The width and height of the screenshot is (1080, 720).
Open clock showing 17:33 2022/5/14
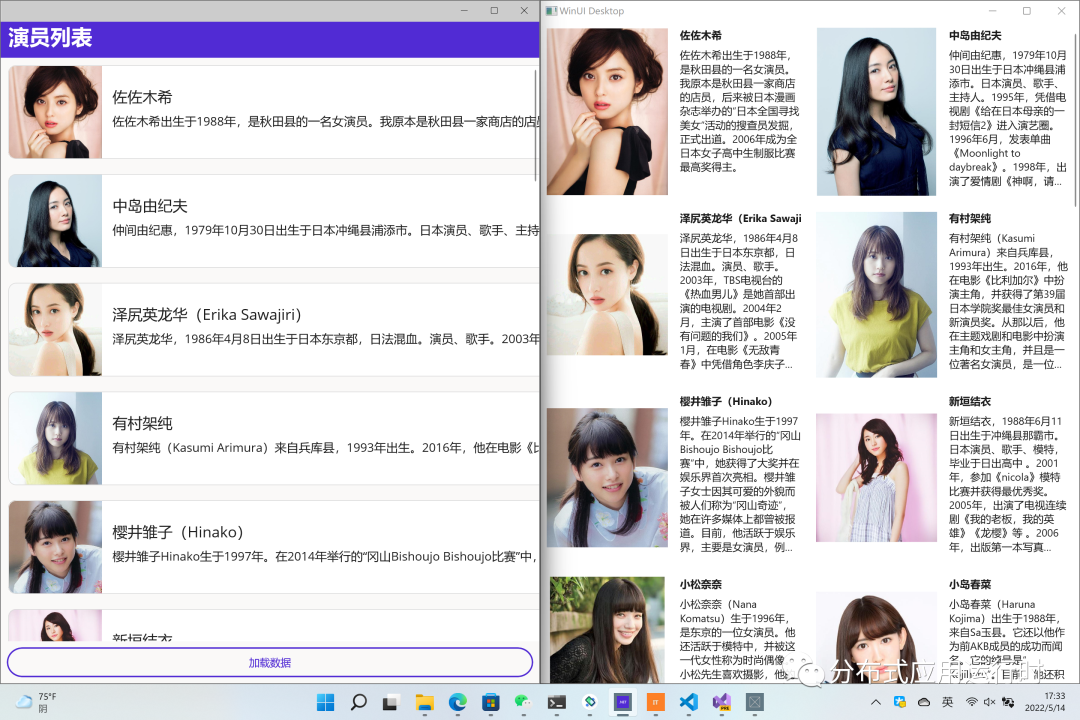1045,702
